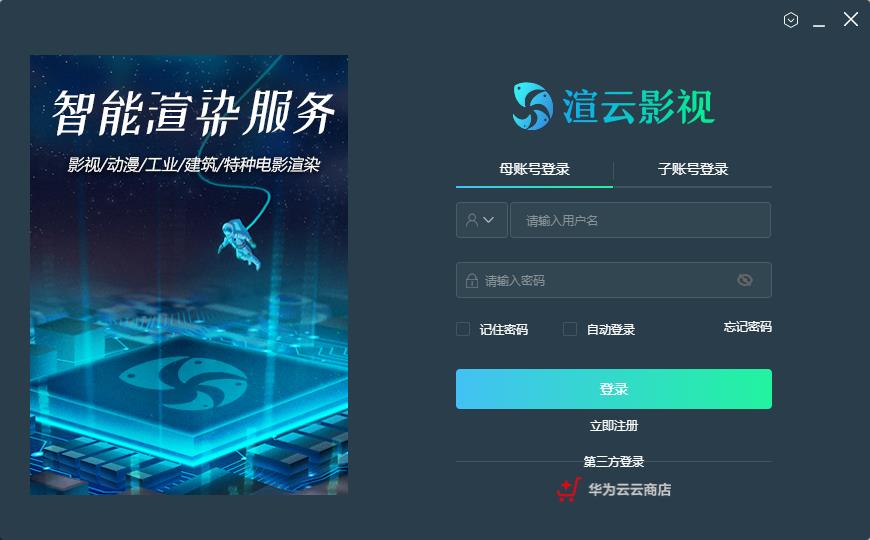Click the 渲云影视 swirl logo
The image size is (870, 540).
[533, 106]
